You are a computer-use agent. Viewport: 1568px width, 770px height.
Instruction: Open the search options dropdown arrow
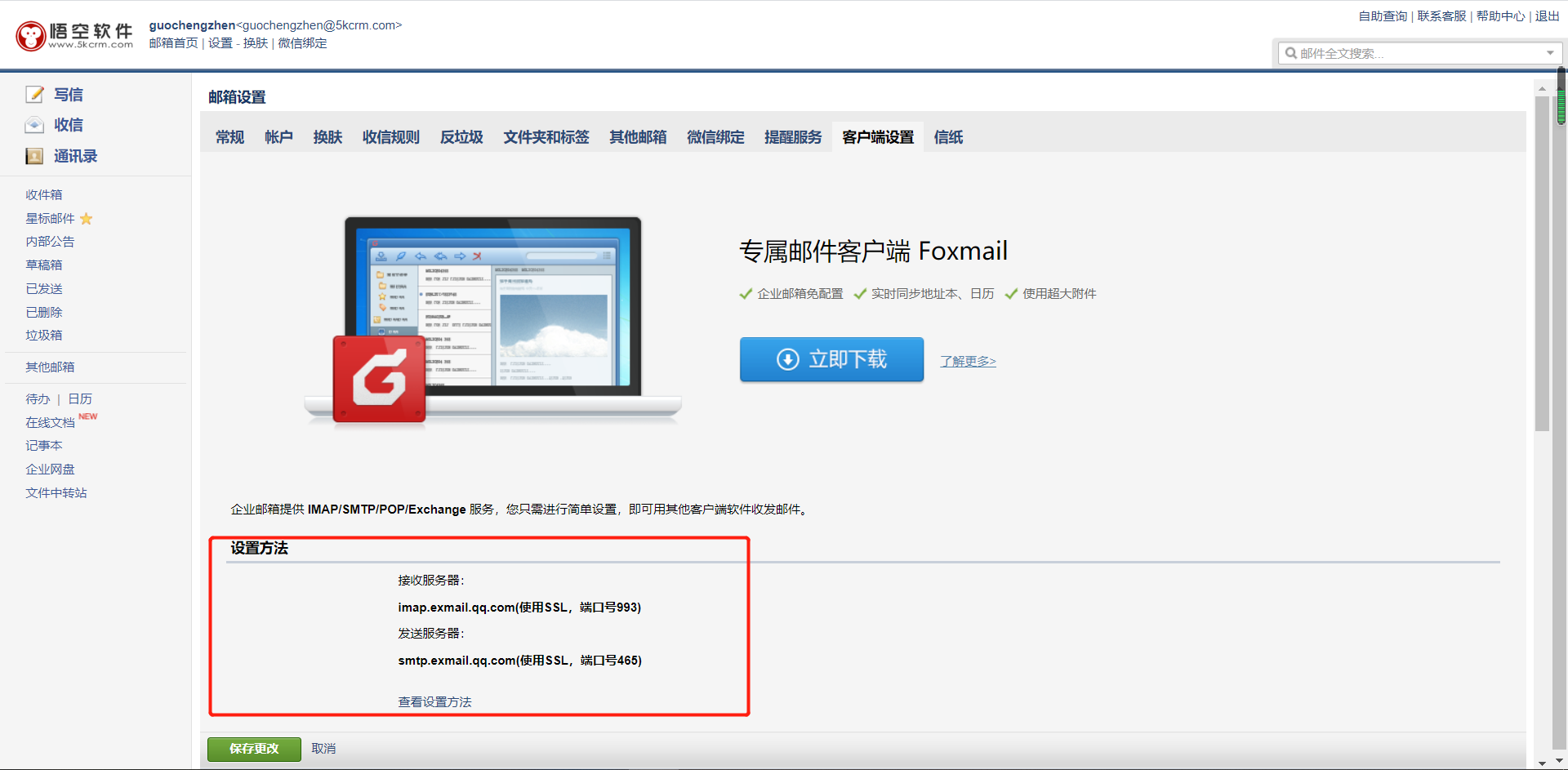pos(1550,53)
